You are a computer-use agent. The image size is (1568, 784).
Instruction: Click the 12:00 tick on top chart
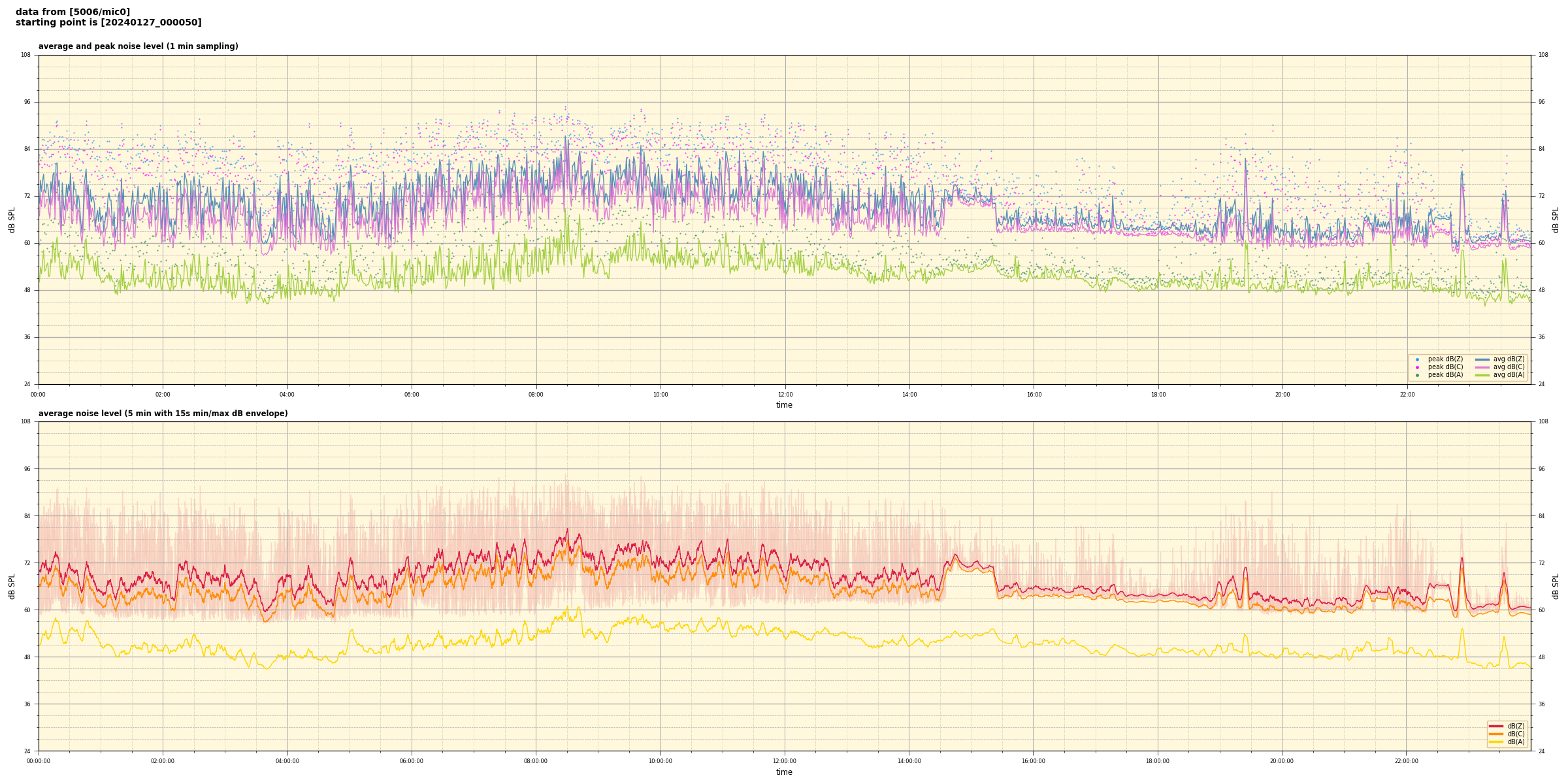click(x=785, y=395)
